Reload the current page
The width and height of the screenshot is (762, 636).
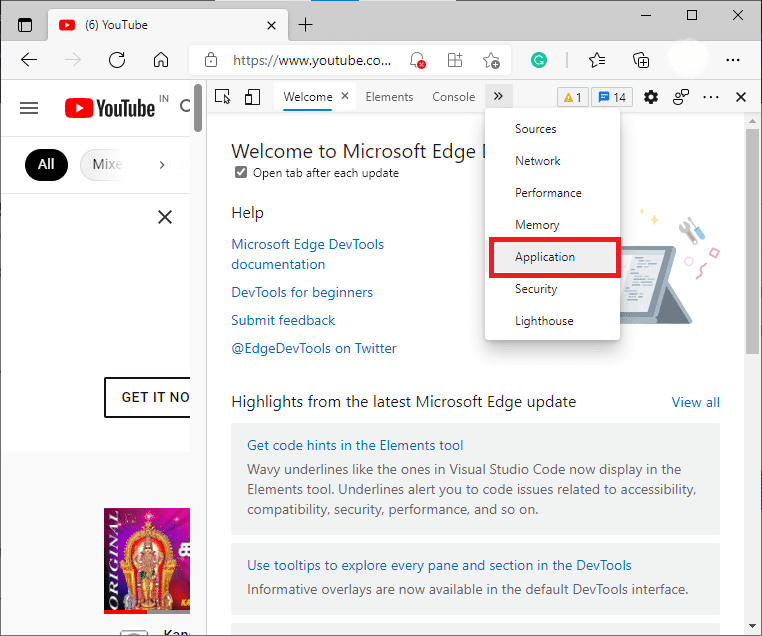coord(117,60)
